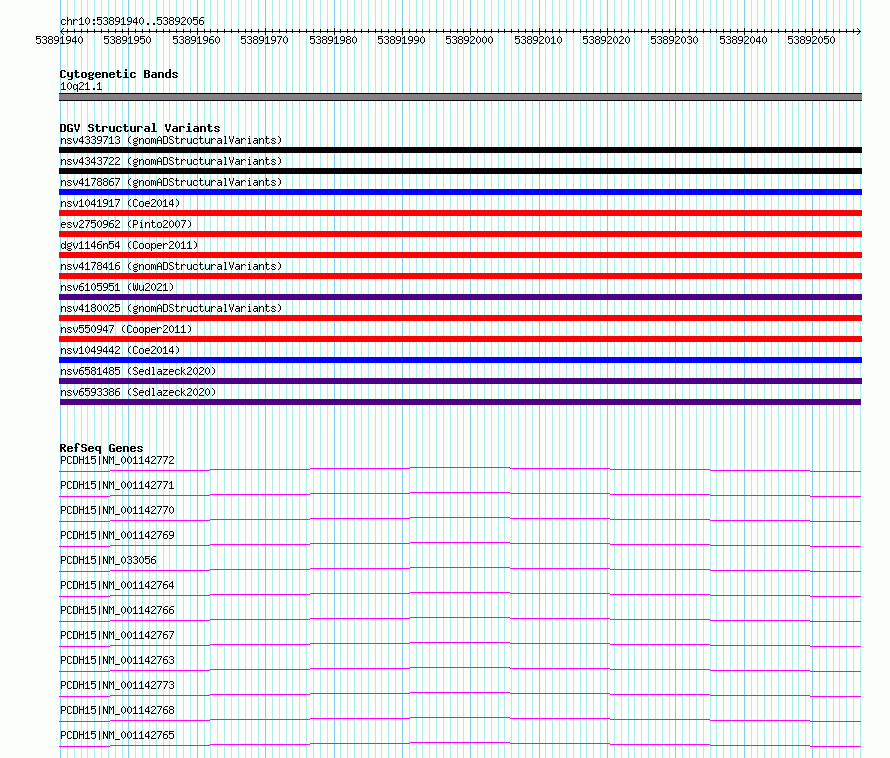Click the blue bar for nsv4178867
Image resolution: width=890 pixels, height=758 pixels.
click(x=460, y=192)
